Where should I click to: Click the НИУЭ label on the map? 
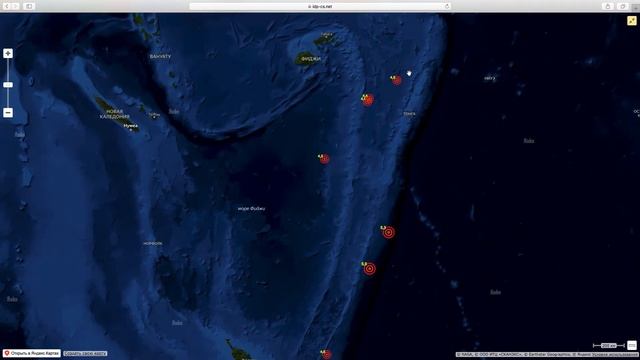point(490,78)
